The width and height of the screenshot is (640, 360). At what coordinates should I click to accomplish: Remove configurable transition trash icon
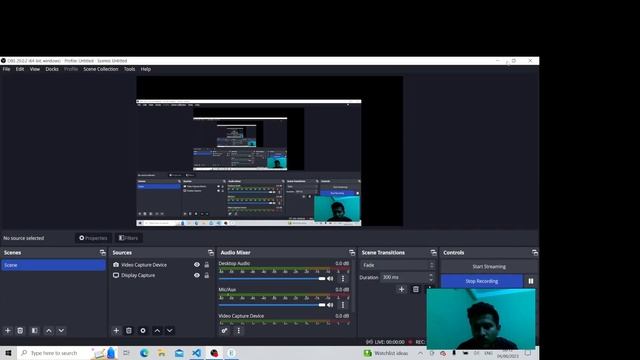[416, 289]
